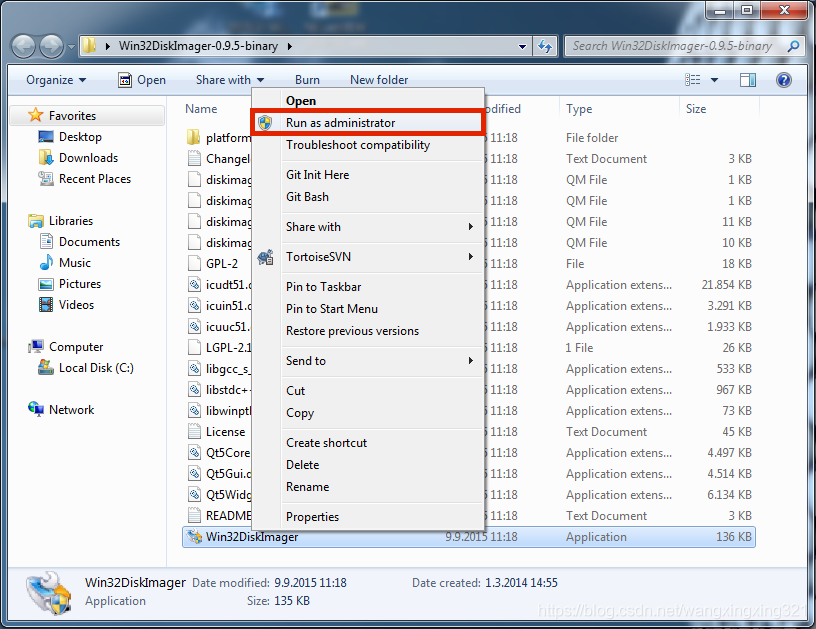
Task: Open the Share with toolbar dropdown
Action: (x=230, y=80)
